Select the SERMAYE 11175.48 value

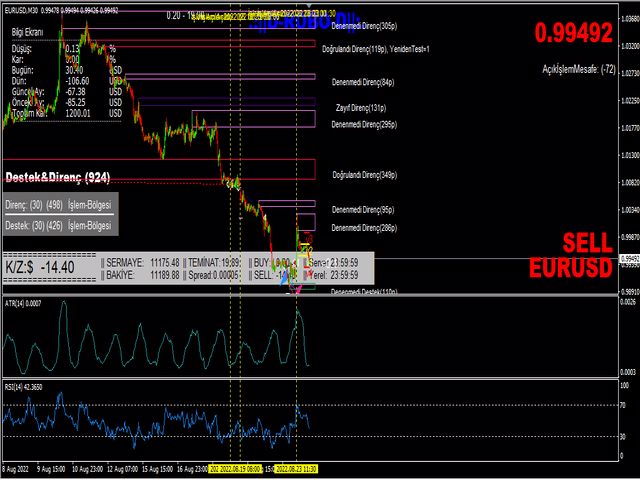pyautogui.click(x=164, y=262)
